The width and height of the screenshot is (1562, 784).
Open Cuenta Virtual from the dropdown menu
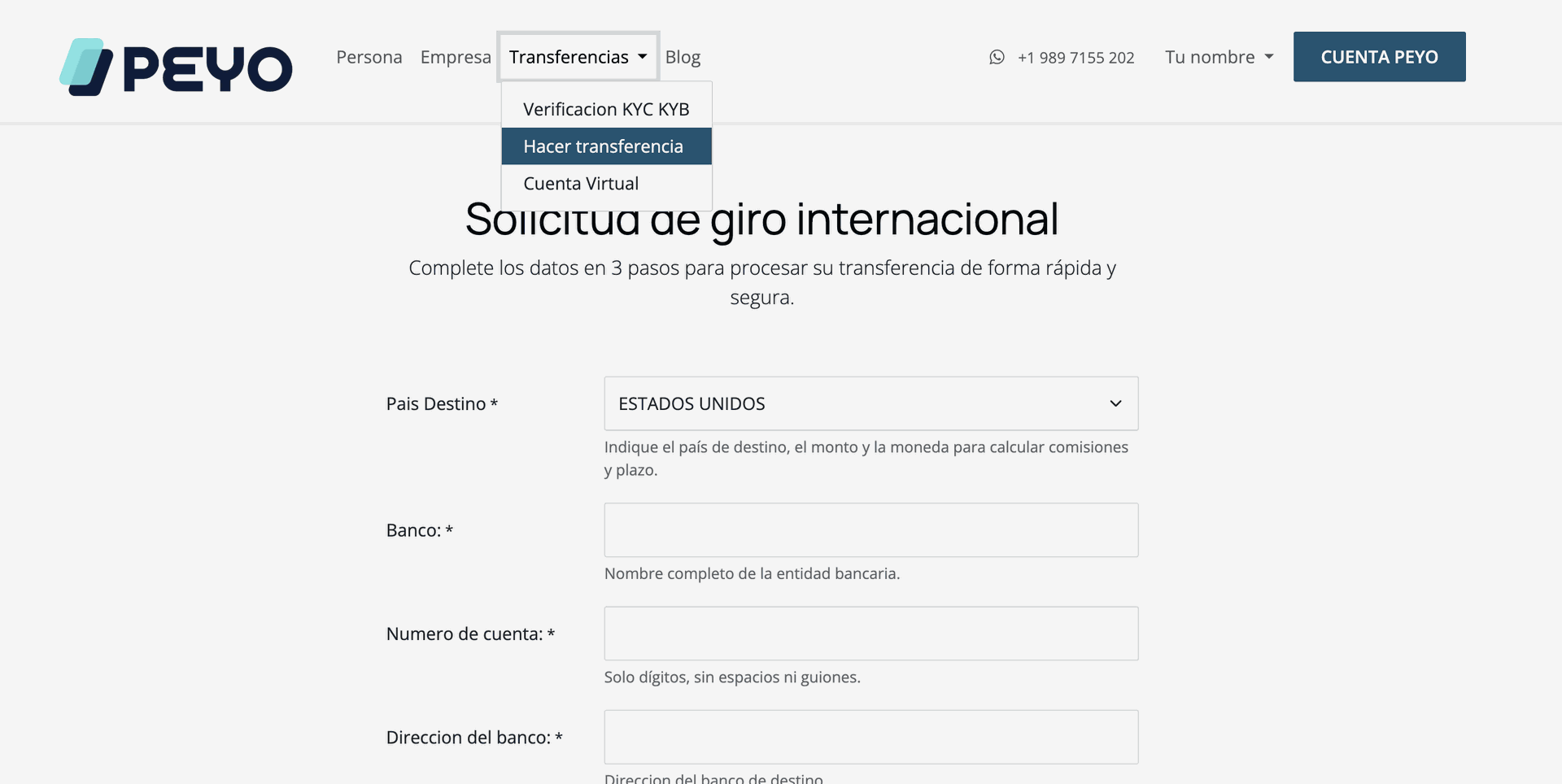click(x=581, y=184)
